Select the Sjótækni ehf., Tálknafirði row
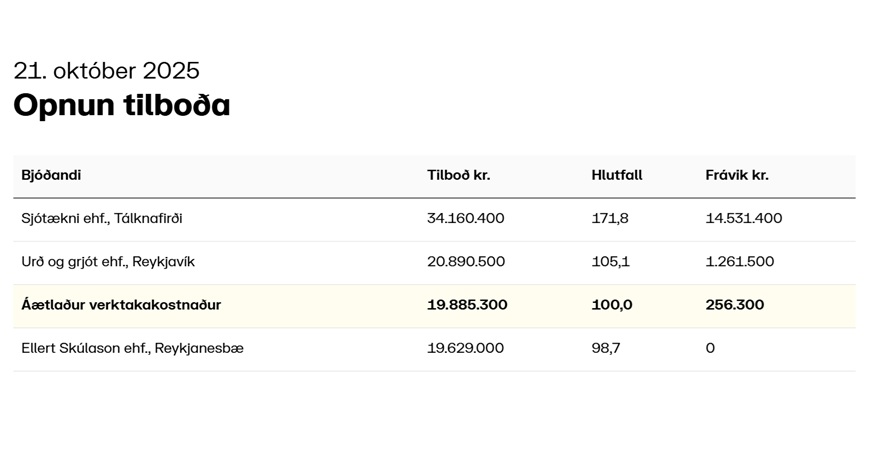Screen dimensions: 871x452 (x=102, y=218)
